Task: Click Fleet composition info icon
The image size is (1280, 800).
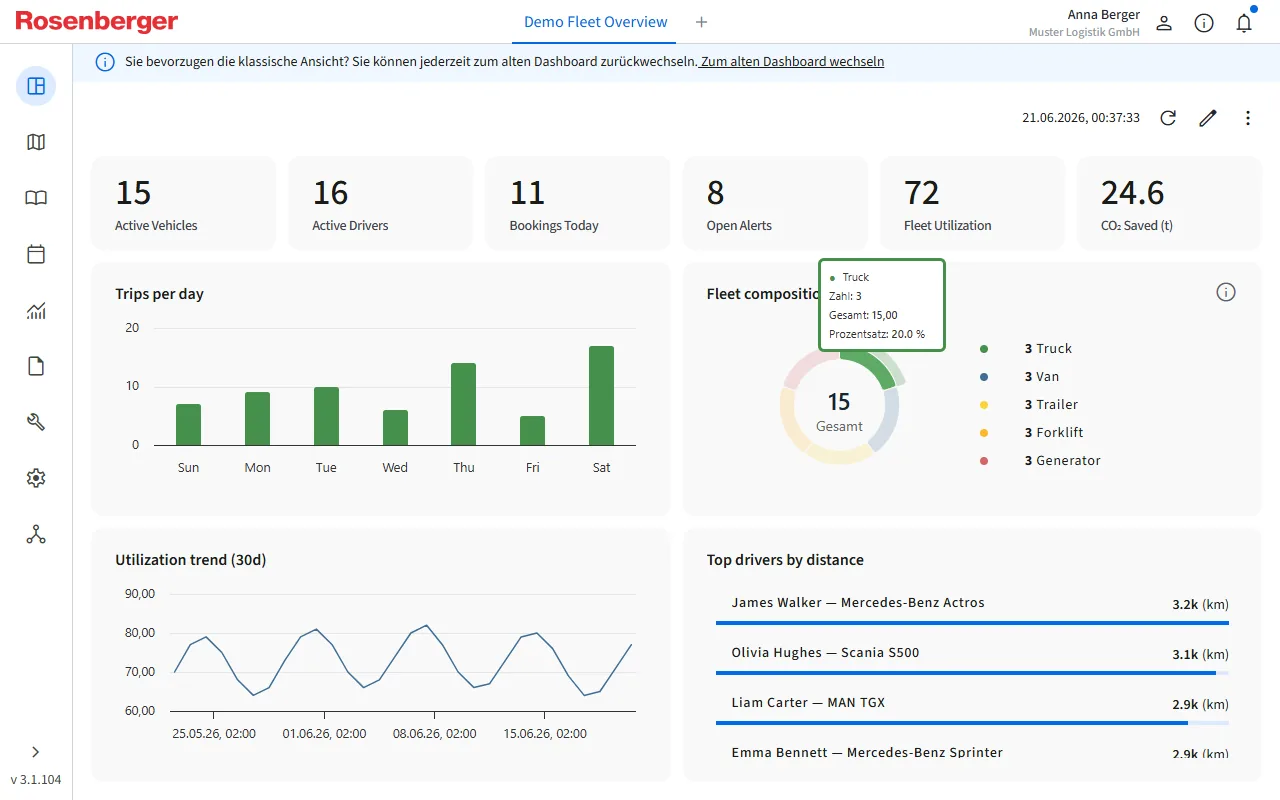Action: 1226,292
